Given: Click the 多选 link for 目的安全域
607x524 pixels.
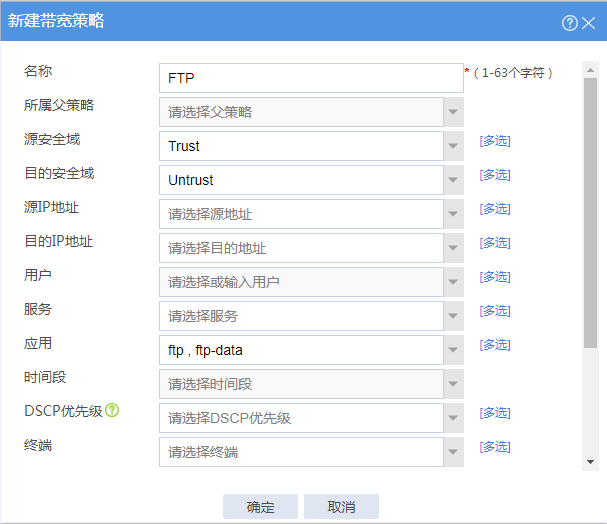Looking at the screenshot, I should coord(495,175).
